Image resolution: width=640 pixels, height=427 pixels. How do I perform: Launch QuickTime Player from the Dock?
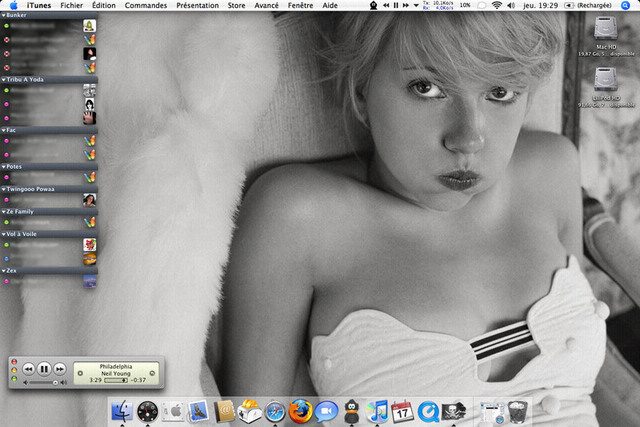pyautogui.click(x=428, y=411)
